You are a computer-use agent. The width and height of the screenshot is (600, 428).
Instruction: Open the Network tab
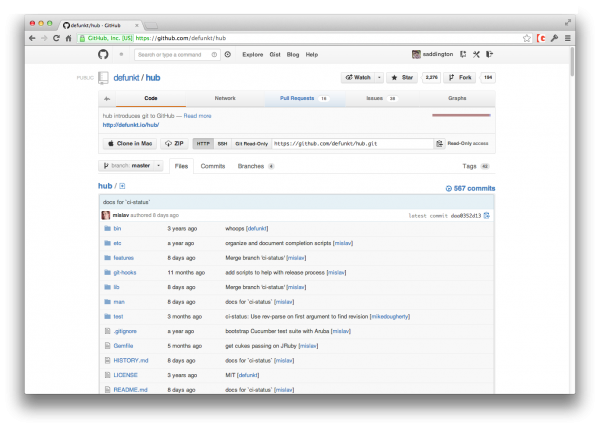pyautogui.click(x=225, y=98)
